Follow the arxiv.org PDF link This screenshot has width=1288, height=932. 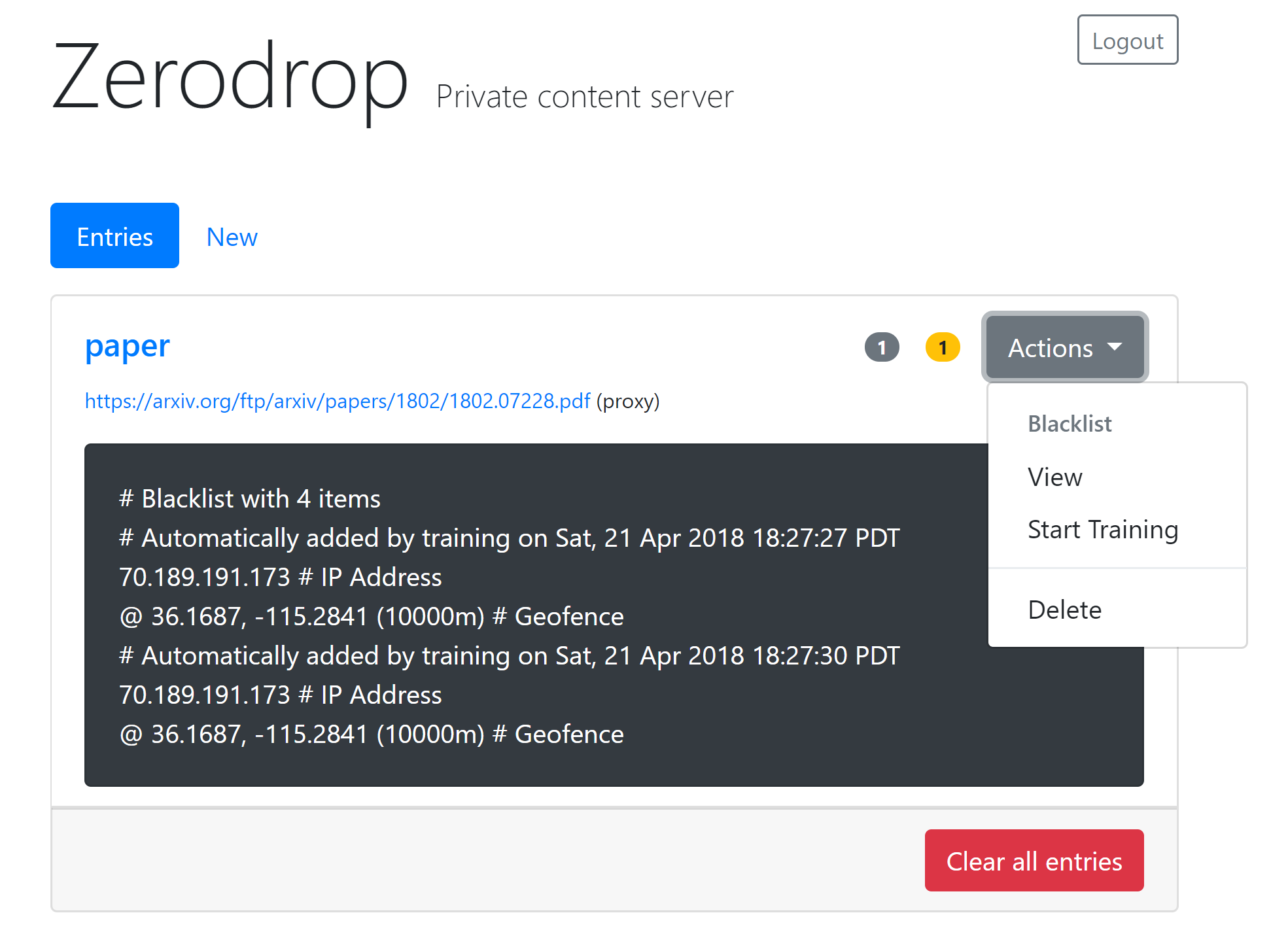point(338,402)
